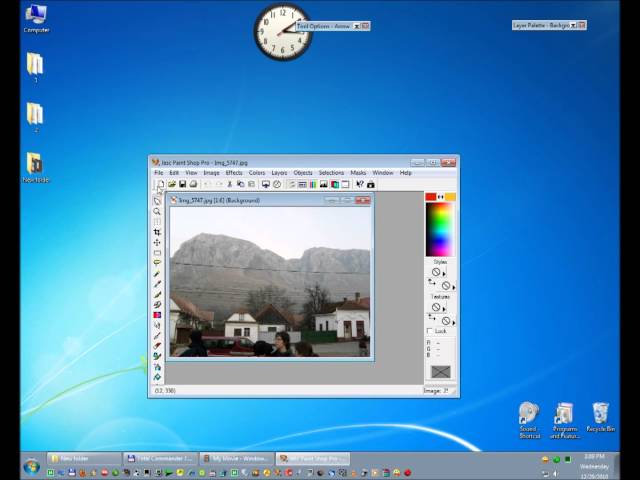
Task: Expand foreground texture flyout arrow
Action: (444, 309)
